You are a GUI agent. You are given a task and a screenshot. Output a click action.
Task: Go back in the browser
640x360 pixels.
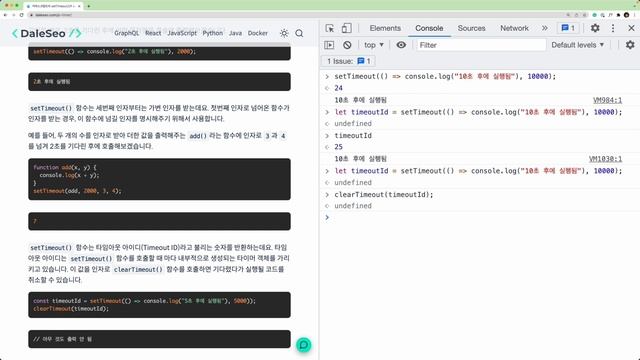coord(5,15)
